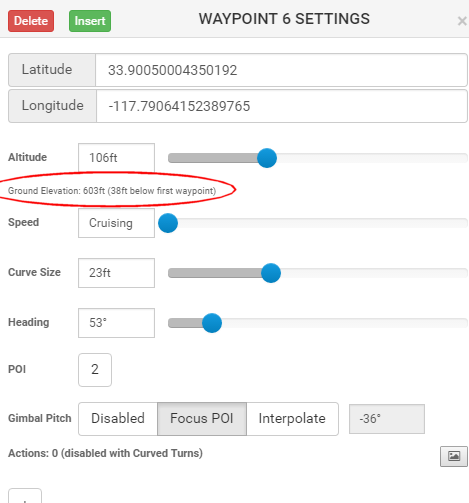469x503 pixels.
Task: Click the gimbal pitch -36° field
Action: click(x=387, y=419)
